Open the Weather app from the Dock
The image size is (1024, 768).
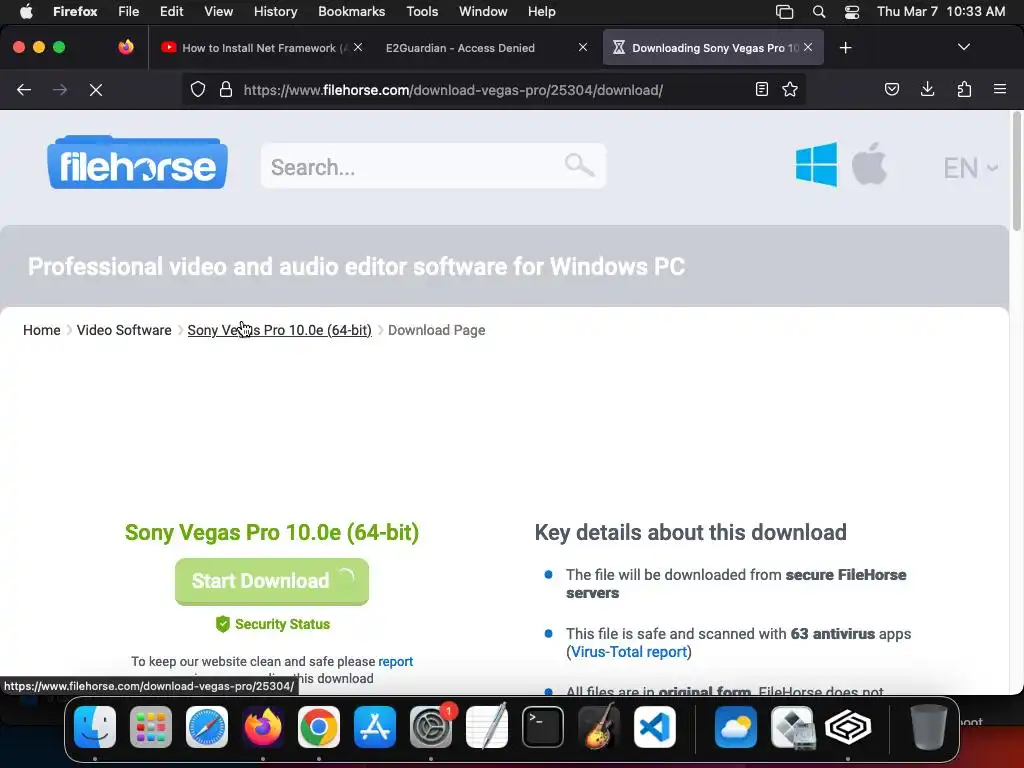pos(735,727)
